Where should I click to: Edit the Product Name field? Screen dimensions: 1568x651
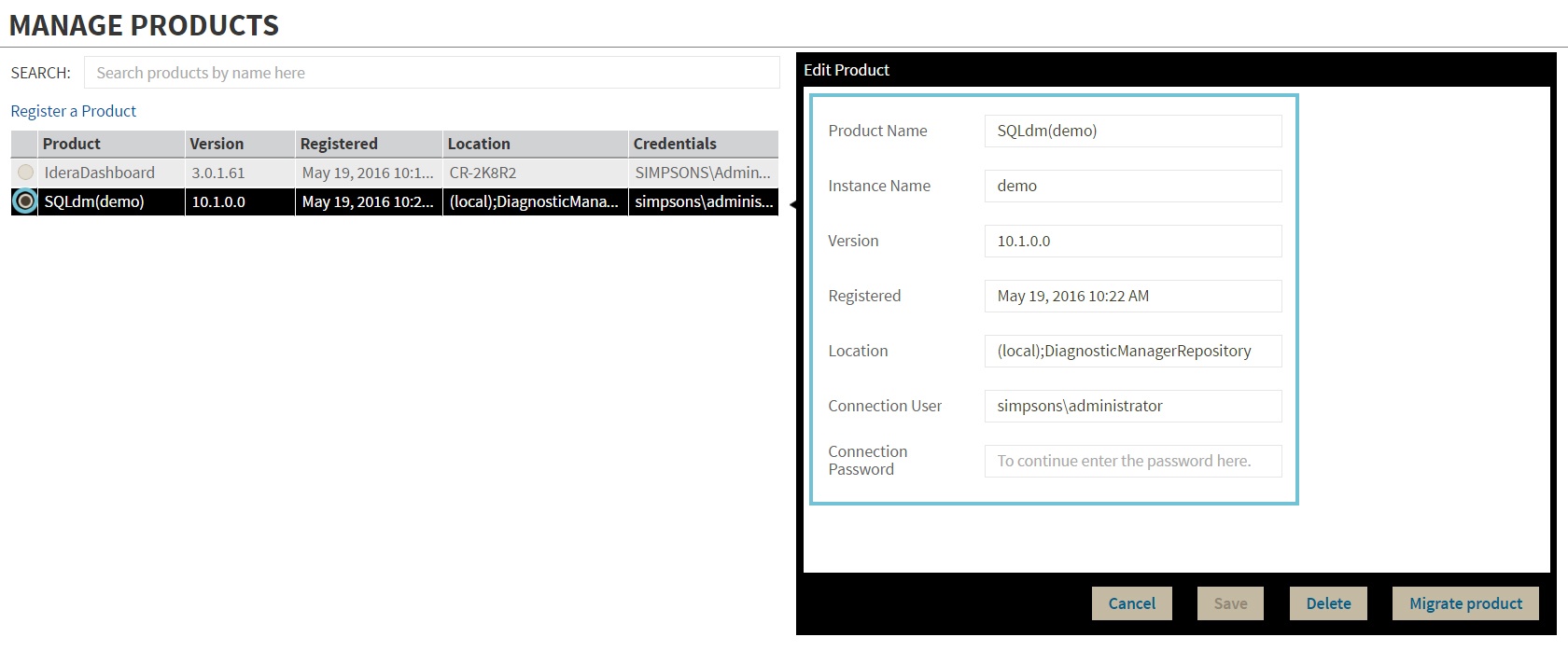pos(1132,131)
